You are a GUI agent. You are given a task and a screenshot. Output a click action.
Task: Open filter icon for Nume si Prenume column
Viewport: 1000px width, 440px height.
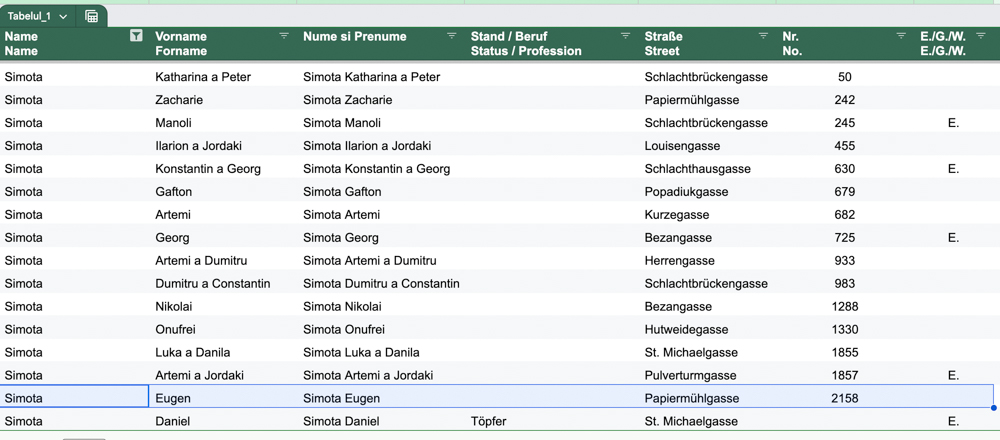pyautogui.click(x=452, y=36)
